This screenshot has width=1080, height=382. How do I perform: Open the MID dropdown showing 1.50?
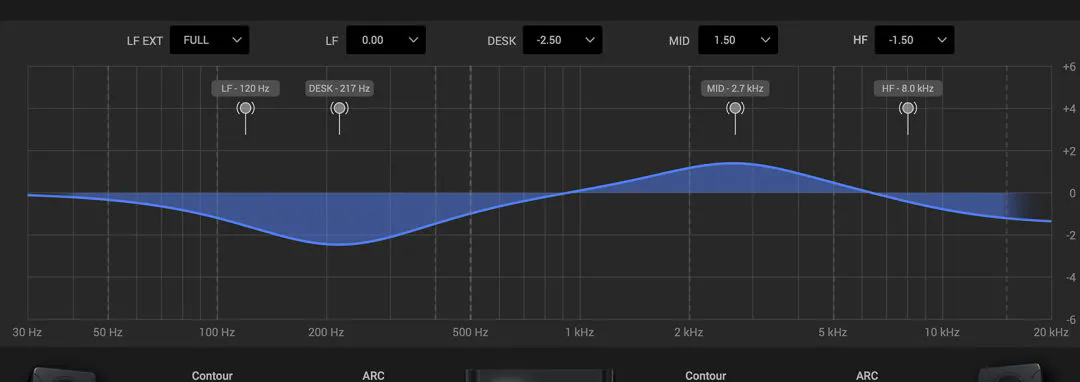pos(738,40)
